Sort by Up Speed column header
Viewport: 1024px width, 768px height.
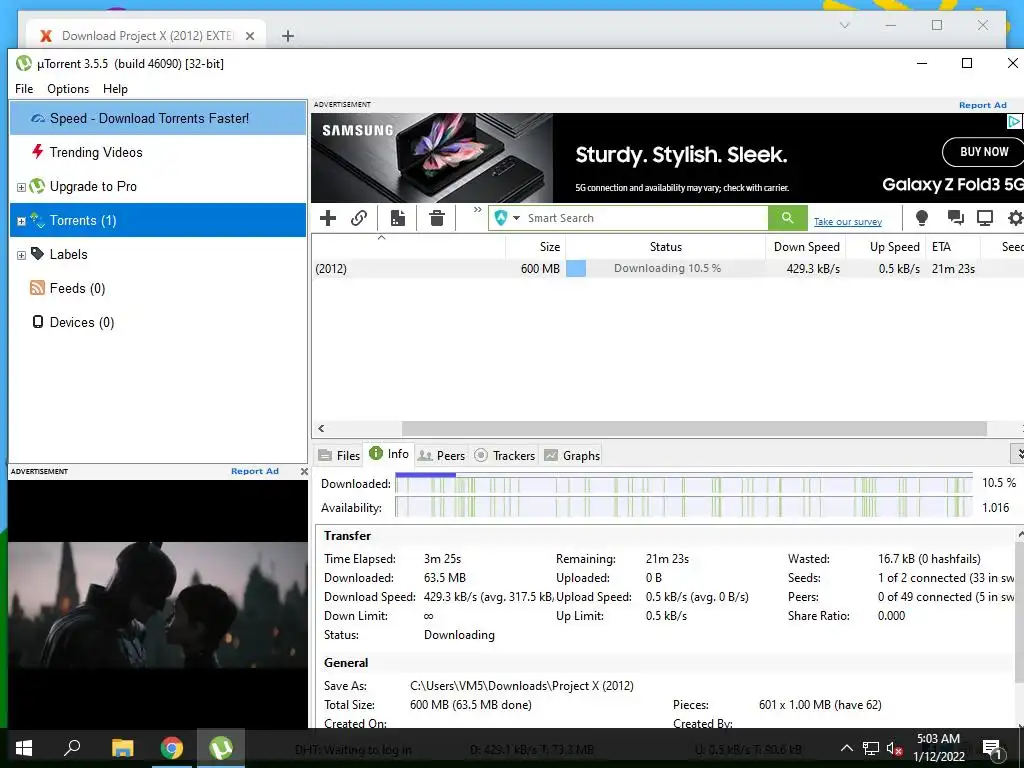pos(886,247)
